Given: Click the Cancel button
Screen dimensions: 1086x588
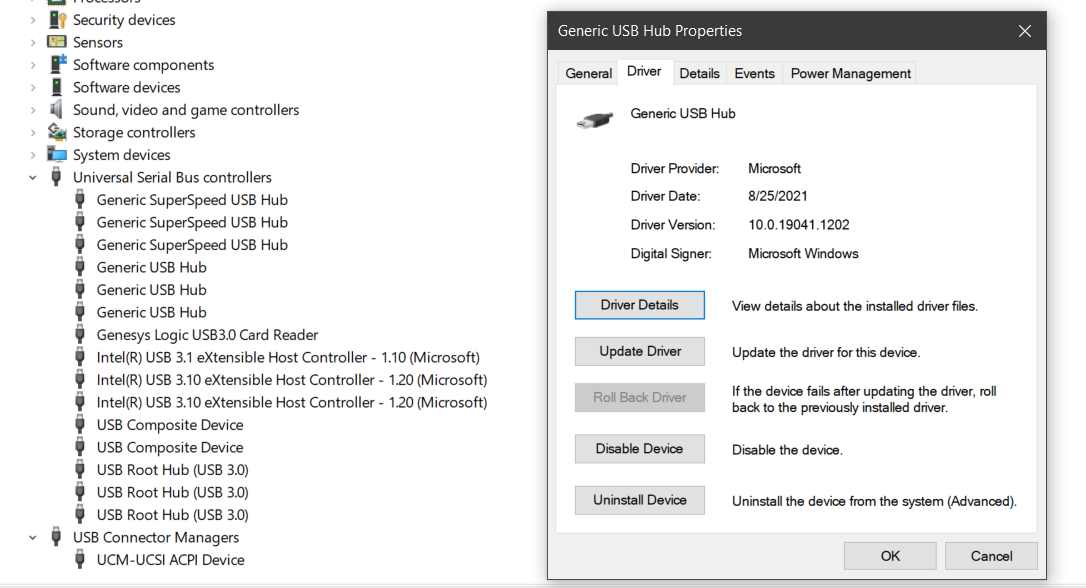Looking at the screenshot, I should coord(990,555).
